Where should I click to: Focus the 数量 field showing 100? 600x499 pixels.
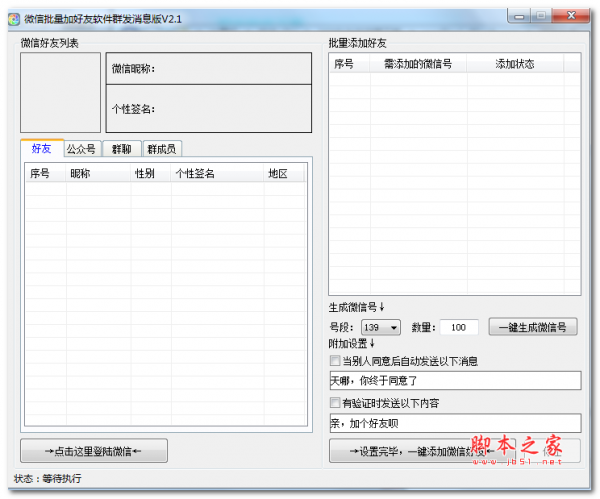click(x=459, y=328)
